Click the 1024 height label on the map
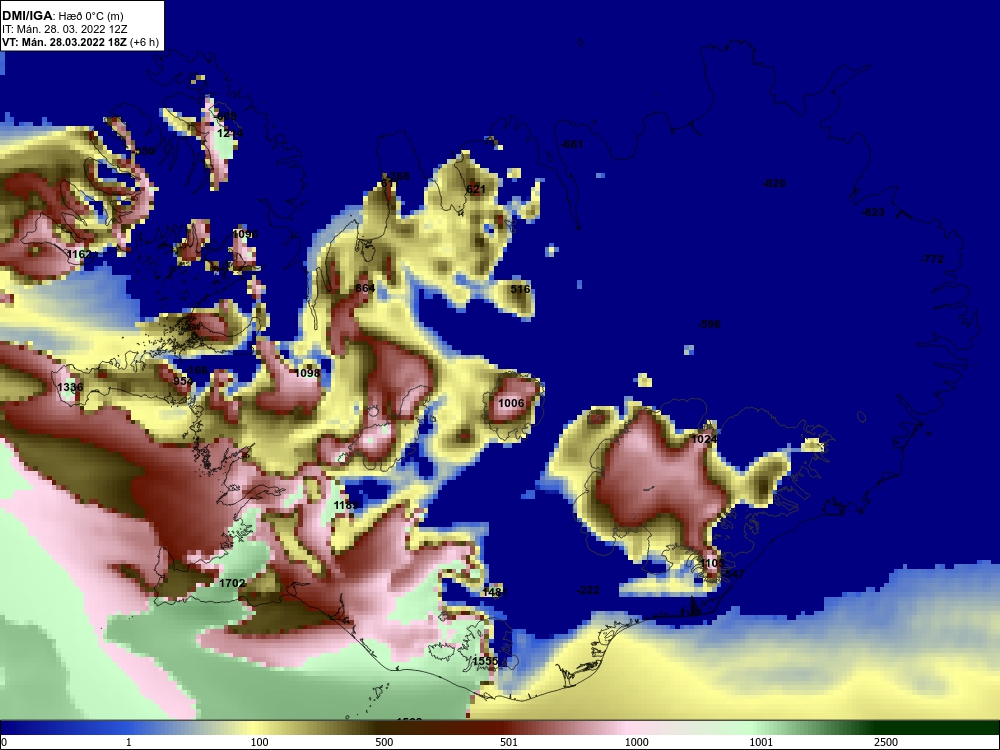This screenshot has width=1000, height=750. pos(704,439)
